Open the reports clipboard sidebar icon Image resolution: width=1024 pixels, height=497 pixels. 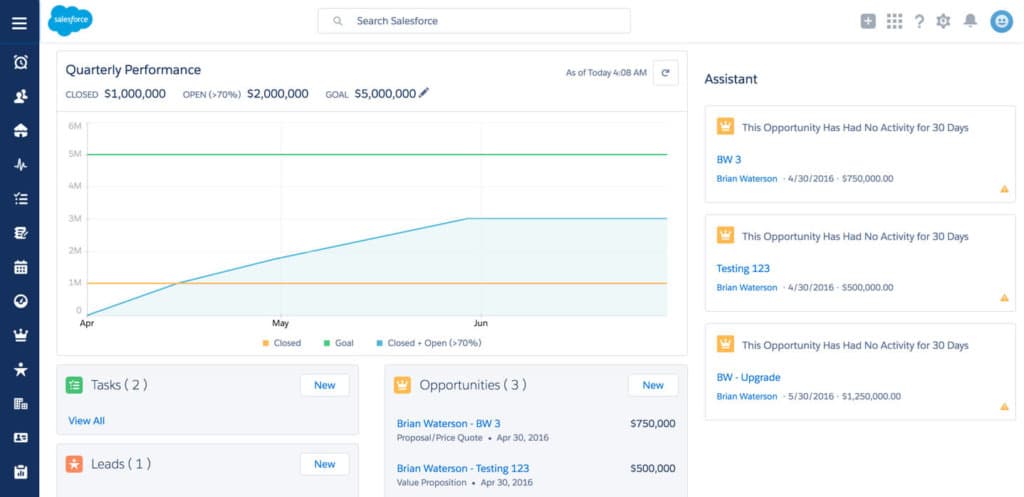click(20, 472)
